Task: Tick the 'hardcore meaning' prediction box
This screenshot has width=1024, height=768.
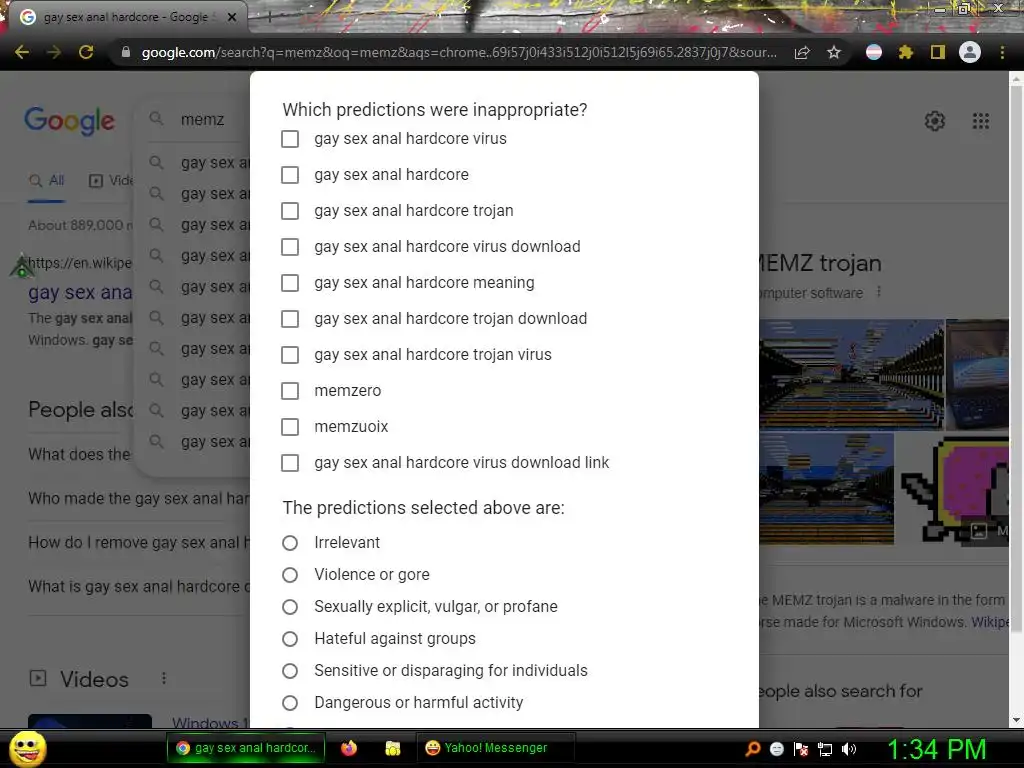Action: (x=290, y=283)
